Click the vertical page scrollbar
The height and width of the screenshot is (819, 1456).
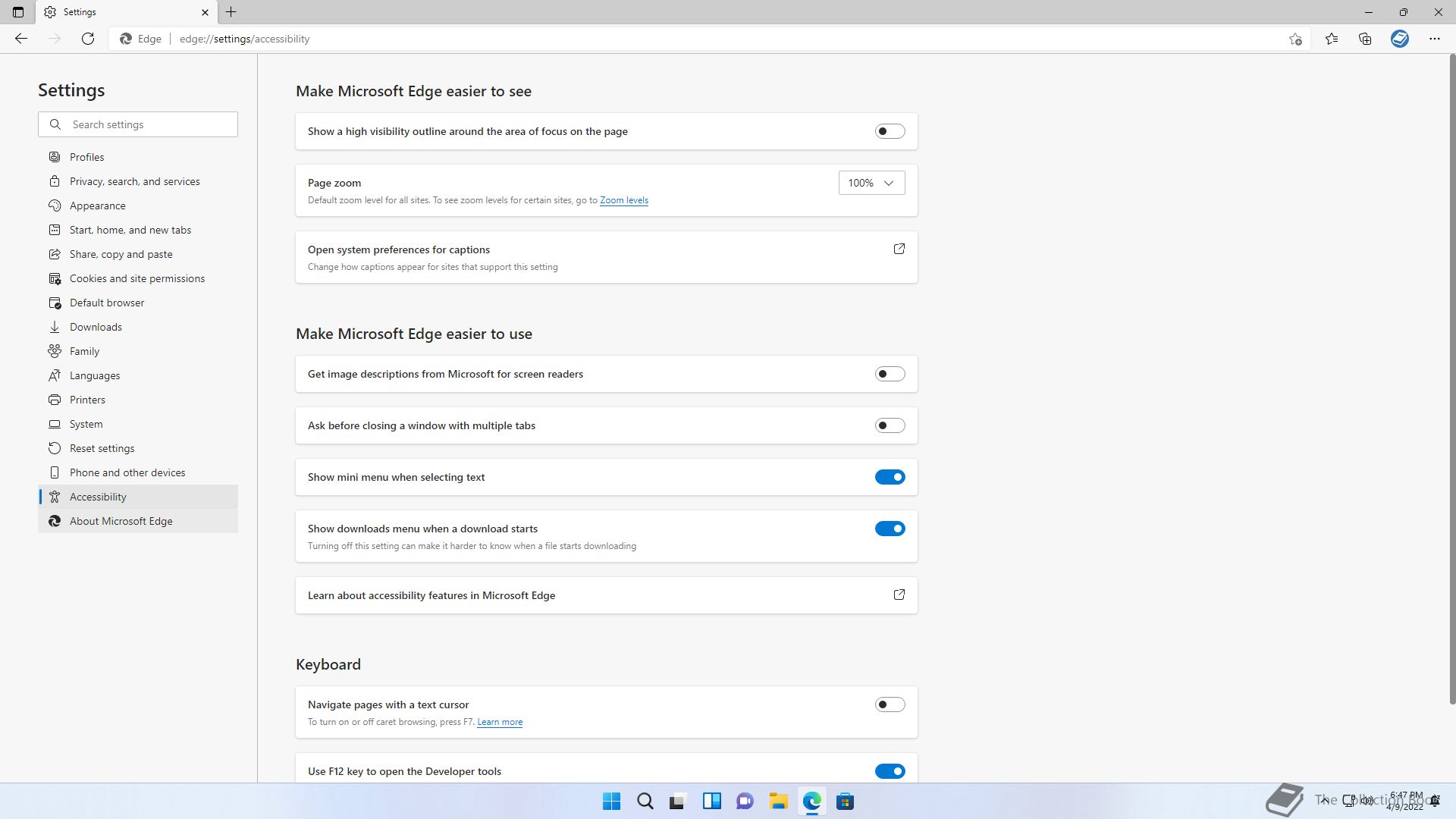pos(1452,379)
